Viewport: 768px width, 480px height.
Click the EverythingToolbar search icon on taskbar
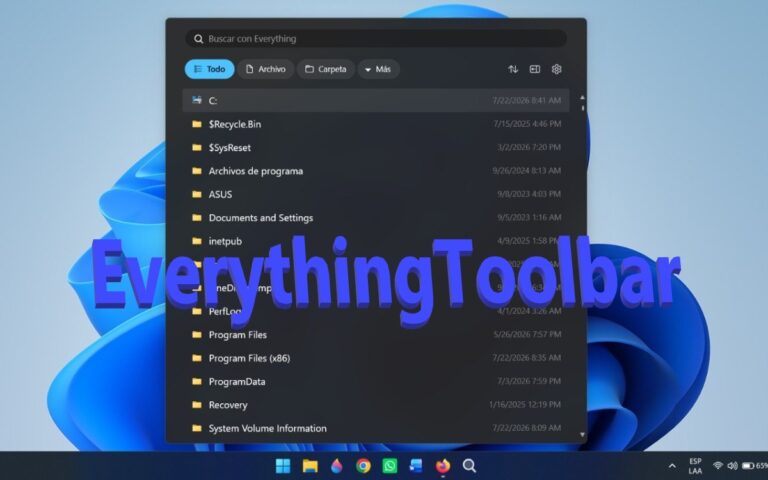pos(469,466)
